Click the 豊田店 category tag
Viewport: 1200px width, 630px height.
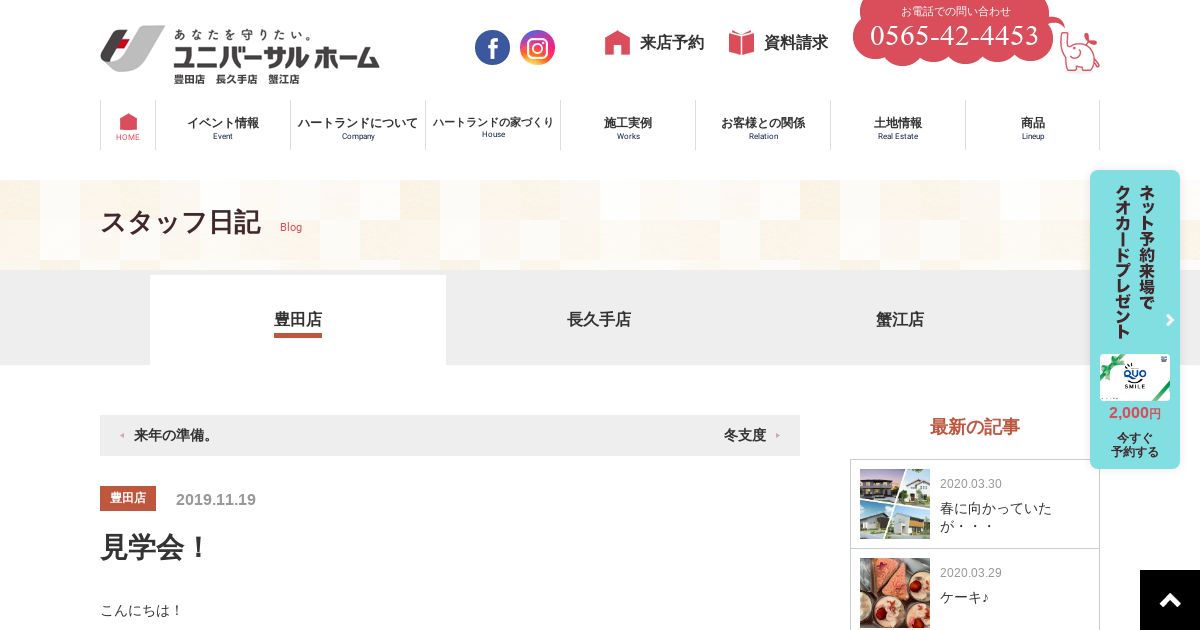tap(128, 498)
